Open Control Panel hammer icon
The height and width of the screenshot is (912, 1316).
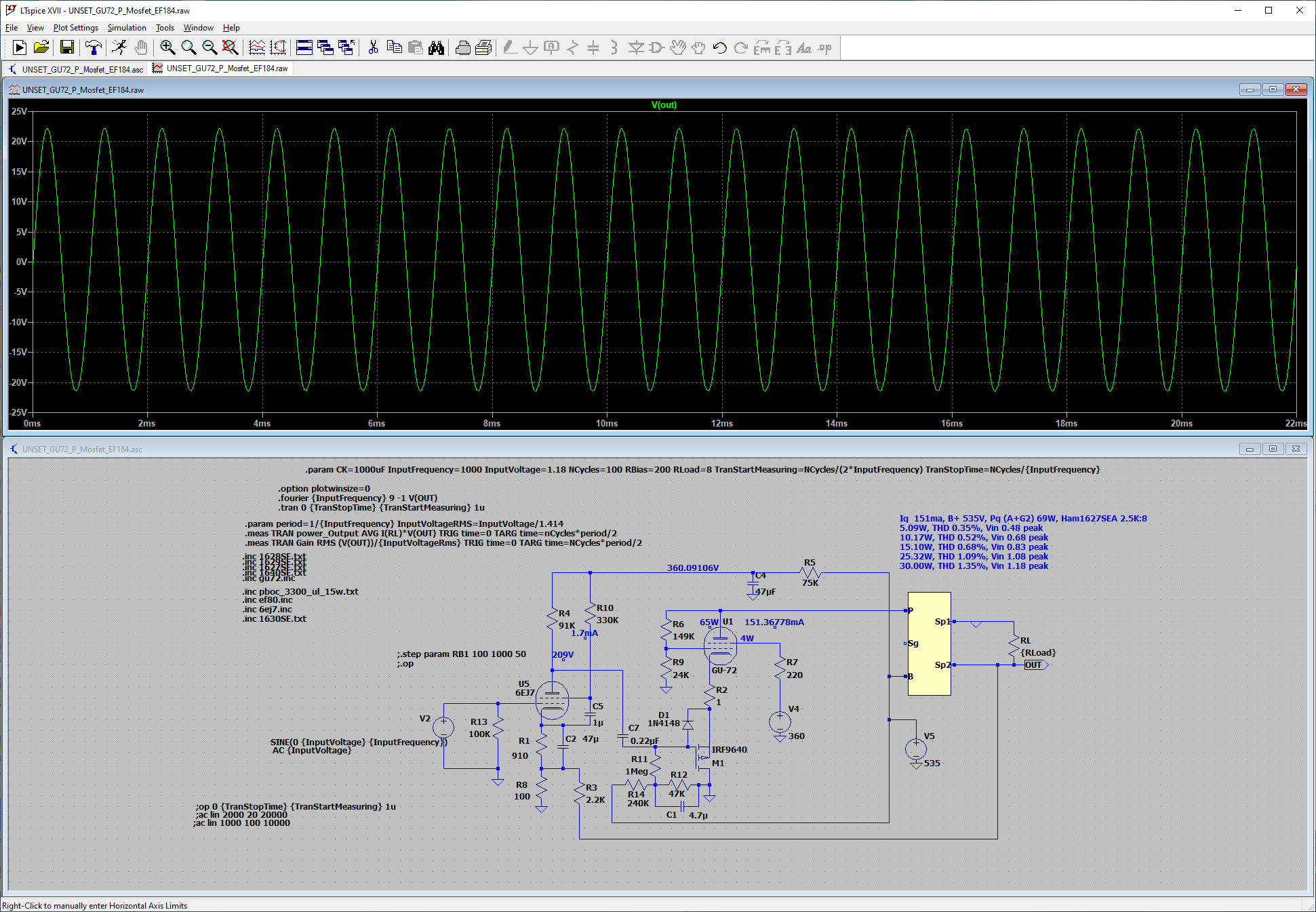point(94,47)
